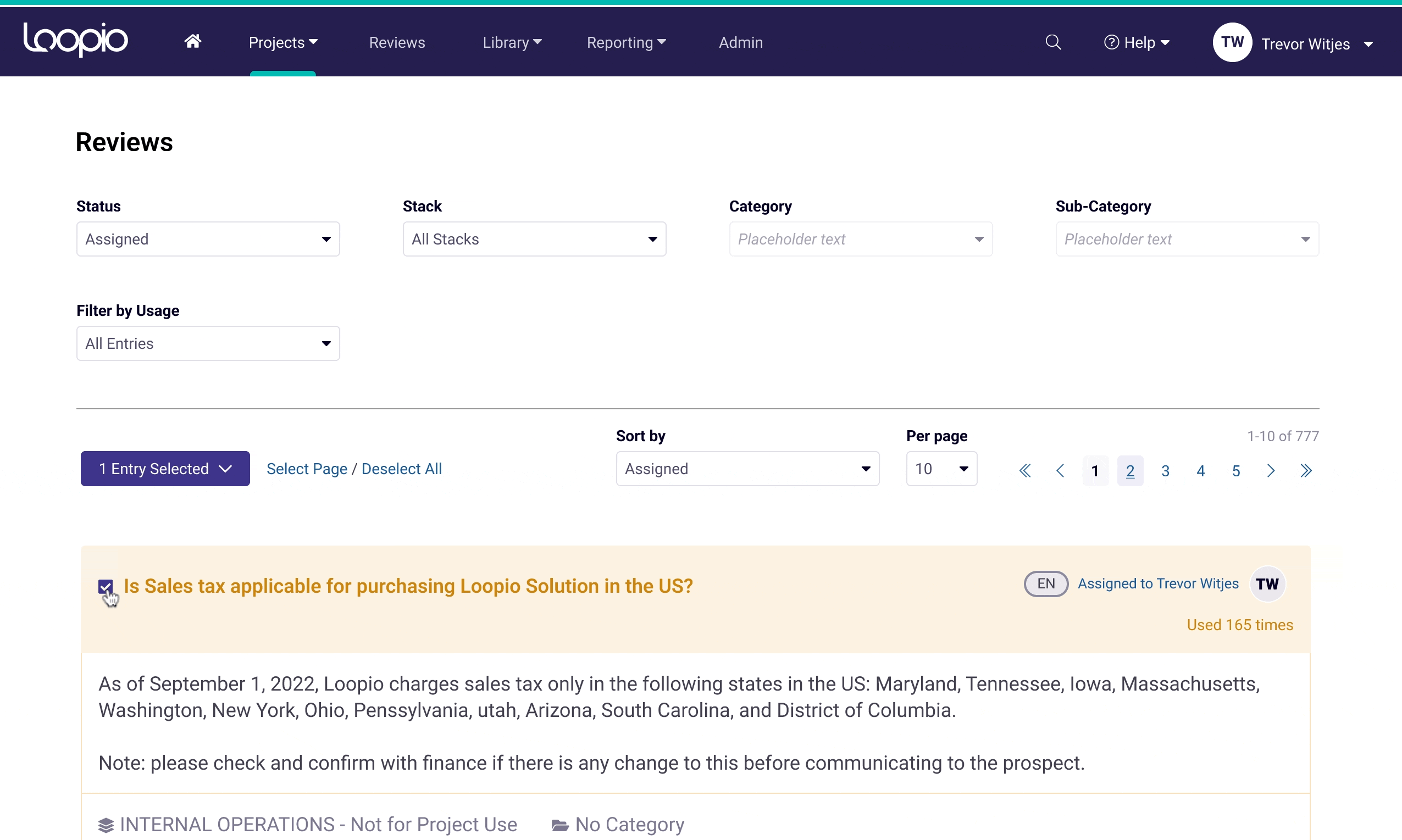Go to next page chevron
The image size is (1402, 840).
1271,470
